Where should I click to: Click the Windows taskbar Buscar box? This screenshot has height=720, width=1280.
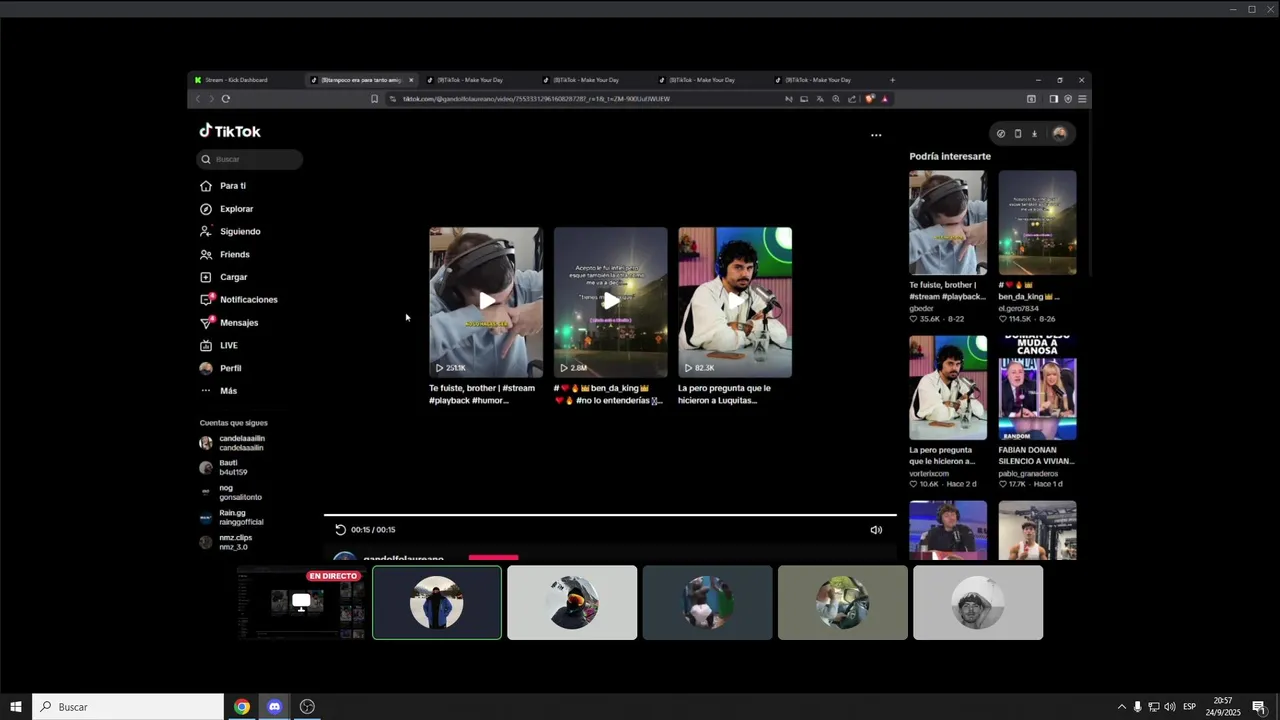click(128, 707)
